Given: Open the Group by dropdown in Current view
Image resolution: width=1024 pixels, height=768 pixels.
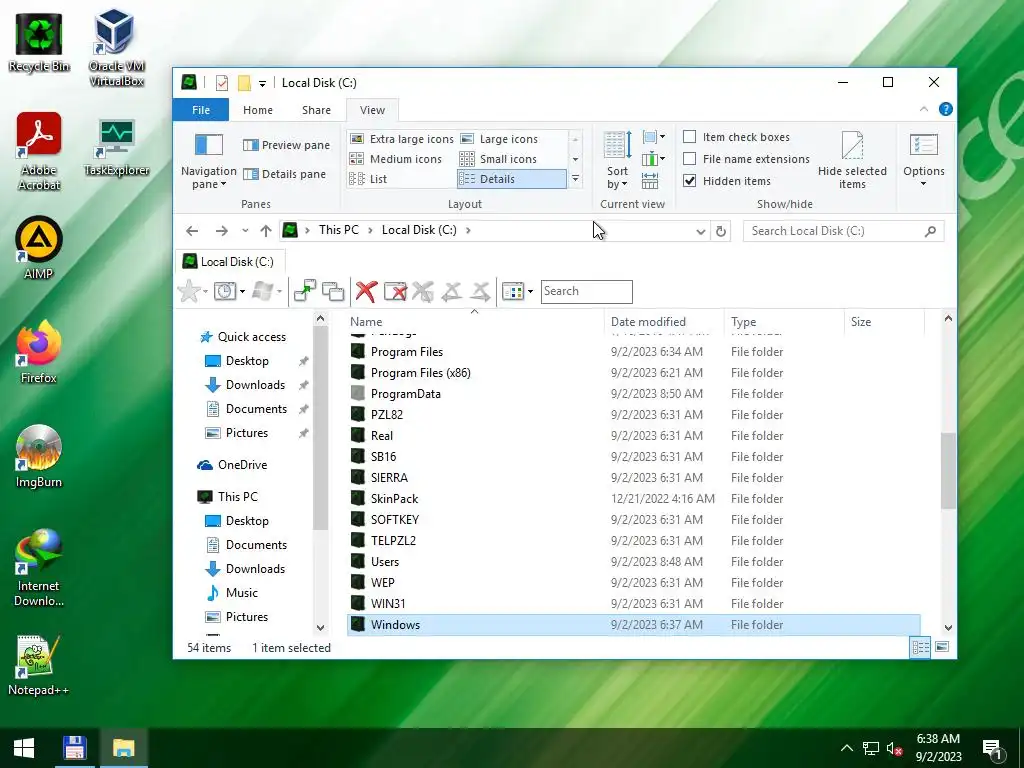Looking at the screenshot, I should 654,137.
